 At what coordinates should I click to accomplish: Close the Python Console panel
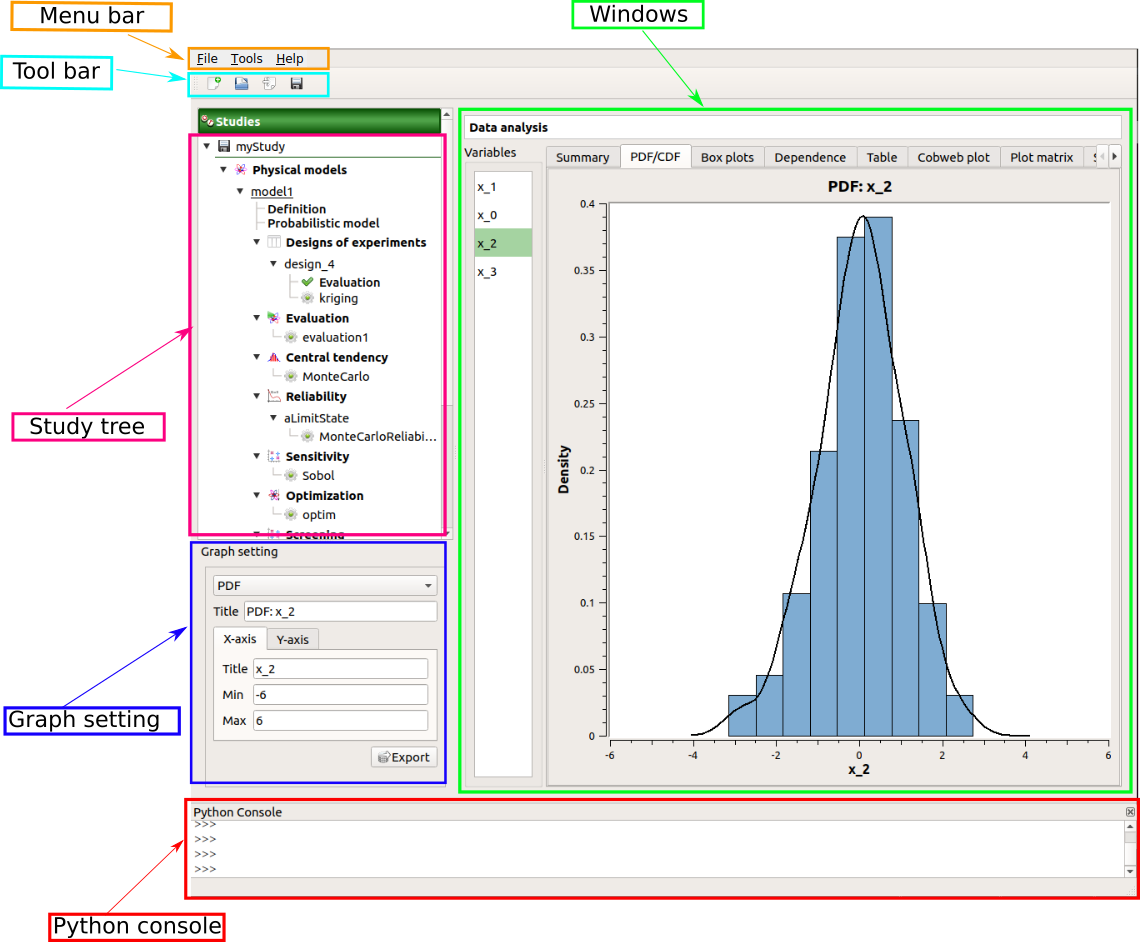(1130, 812)
